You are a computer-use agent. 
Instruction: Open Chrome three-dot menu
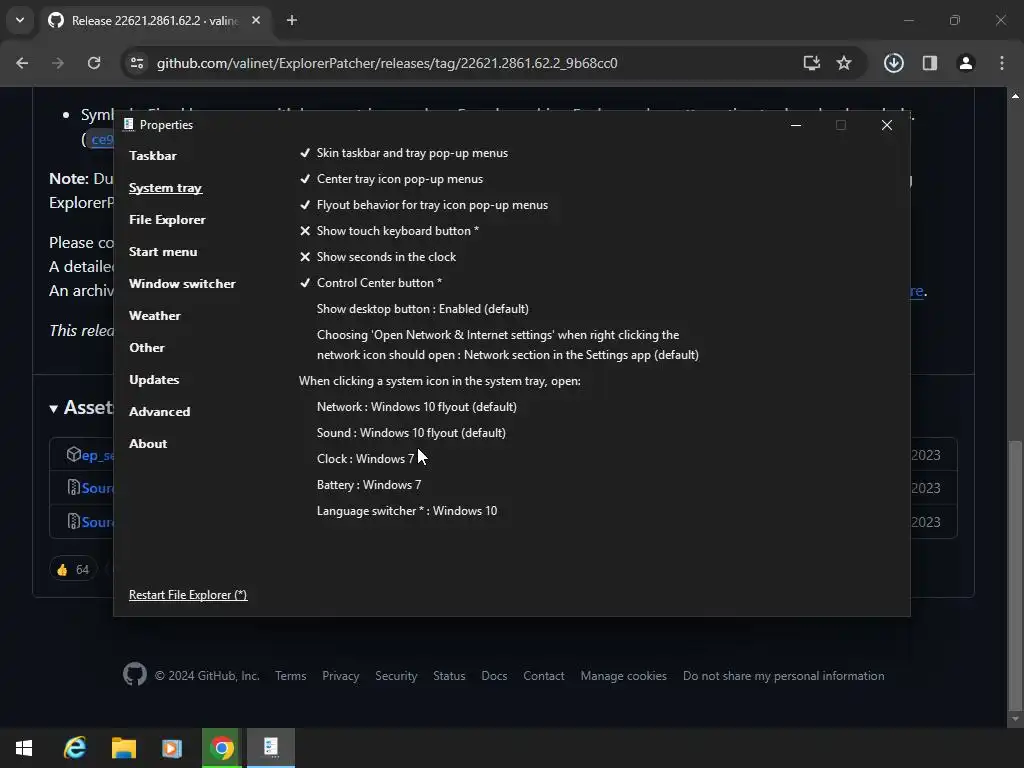1002,63
